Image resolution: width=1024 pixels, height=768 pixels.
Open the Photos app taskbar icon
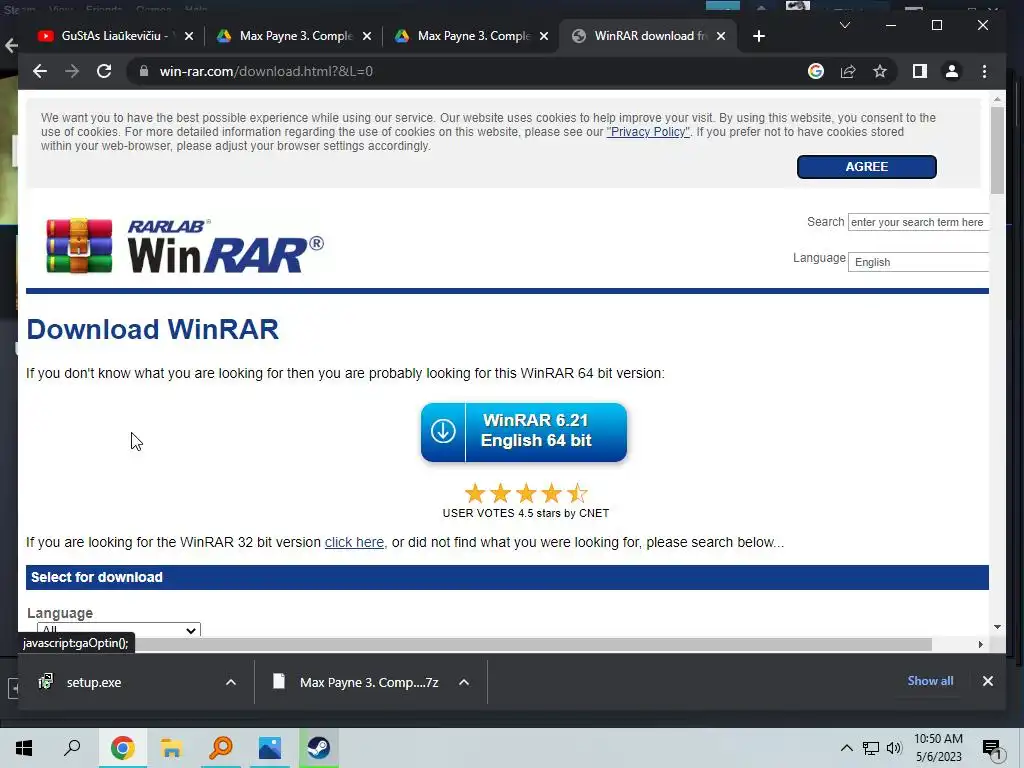tap(270, 748)
